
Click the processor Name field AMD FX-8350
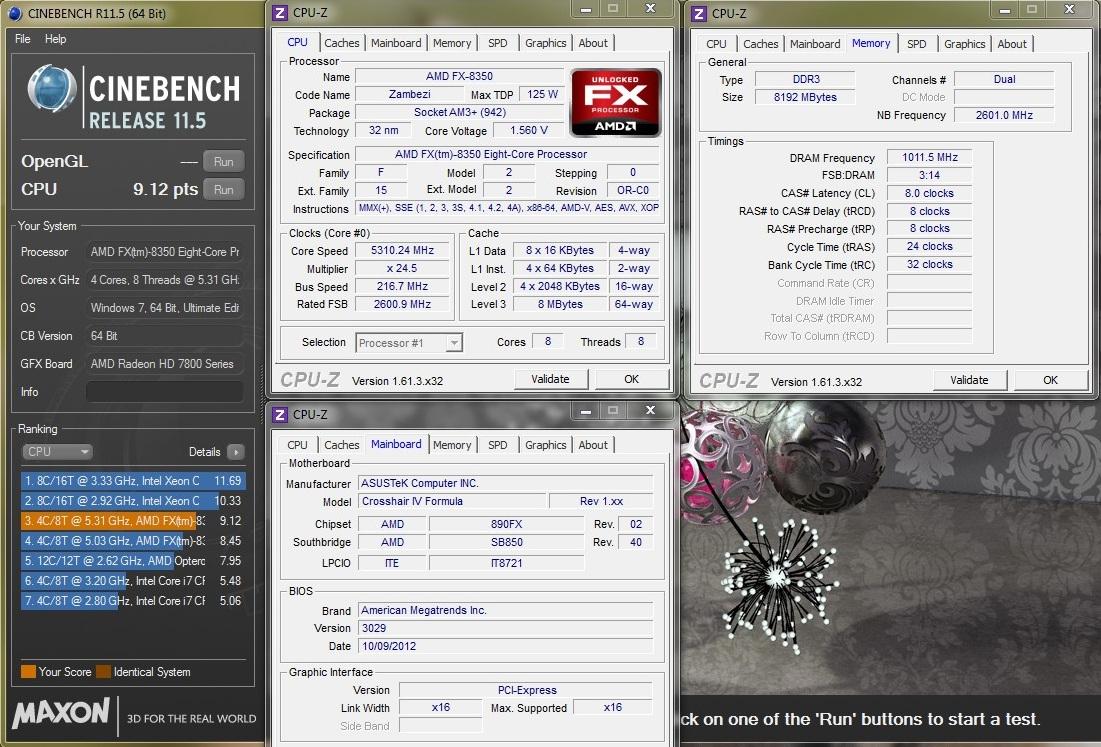[459, 76]
